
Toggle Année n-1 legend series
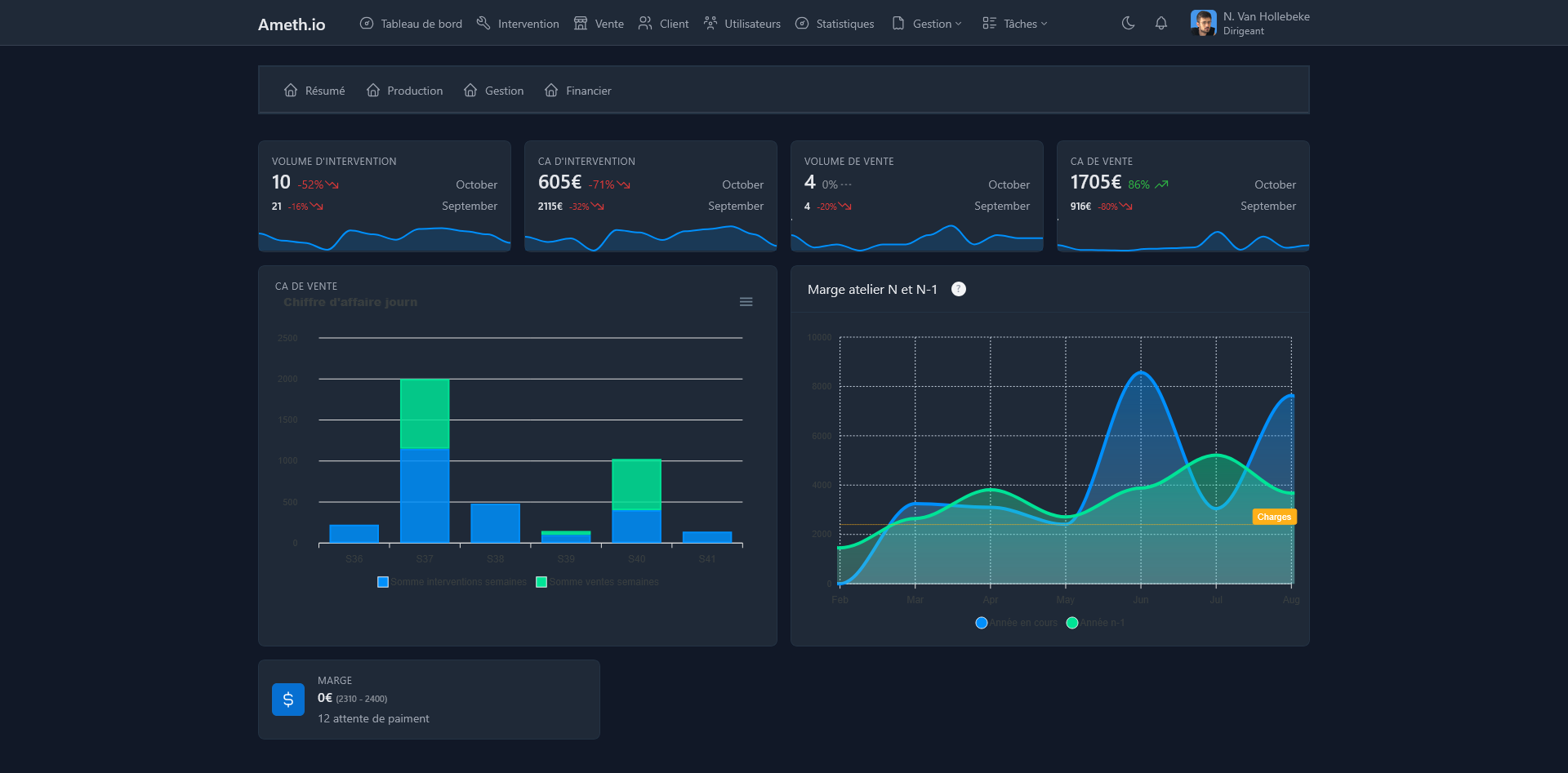coord(1102,623)
